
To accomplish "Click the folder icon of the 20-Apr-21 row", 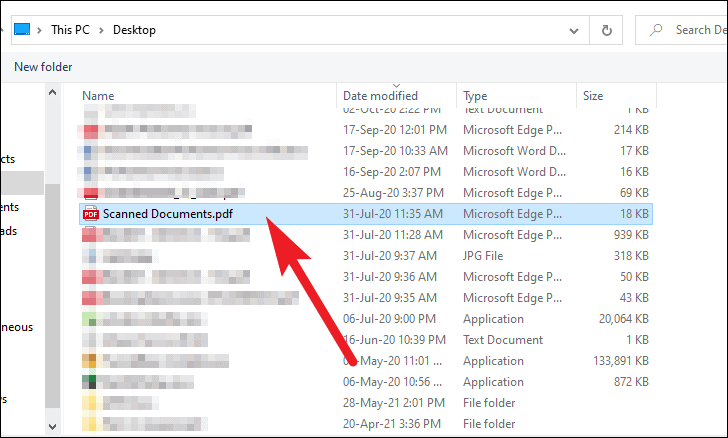I will tap(90, 424).
